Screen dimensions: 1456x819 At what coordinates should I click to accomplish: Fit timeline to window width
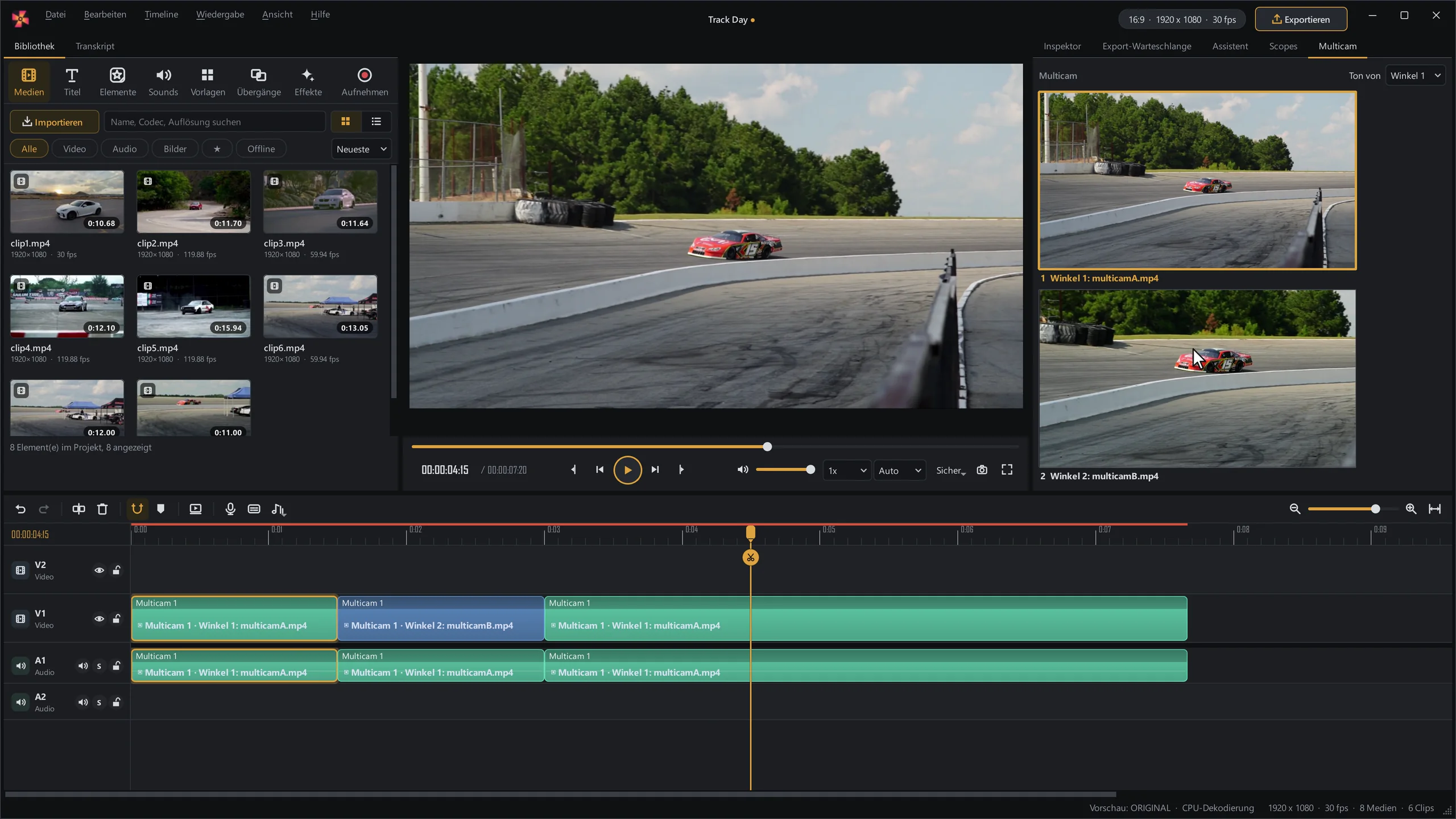(x=1435, y=509)
